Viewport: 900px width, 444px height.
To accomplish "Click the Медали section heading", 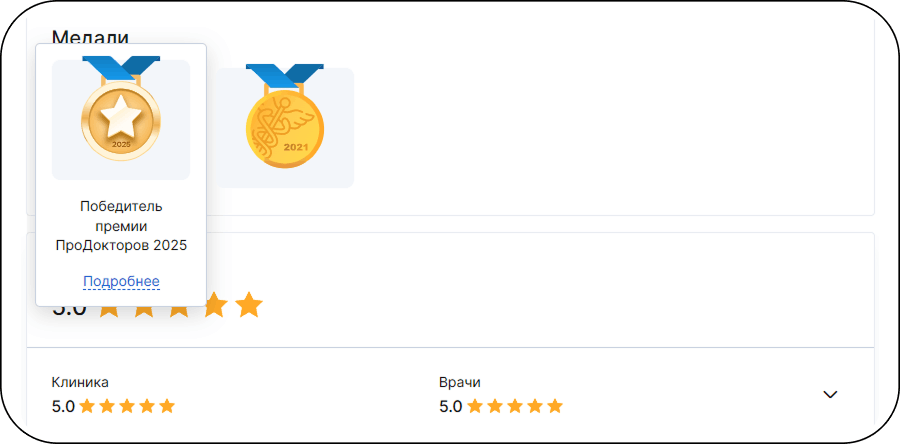I will pyautogui.click(x=91, y=37).
